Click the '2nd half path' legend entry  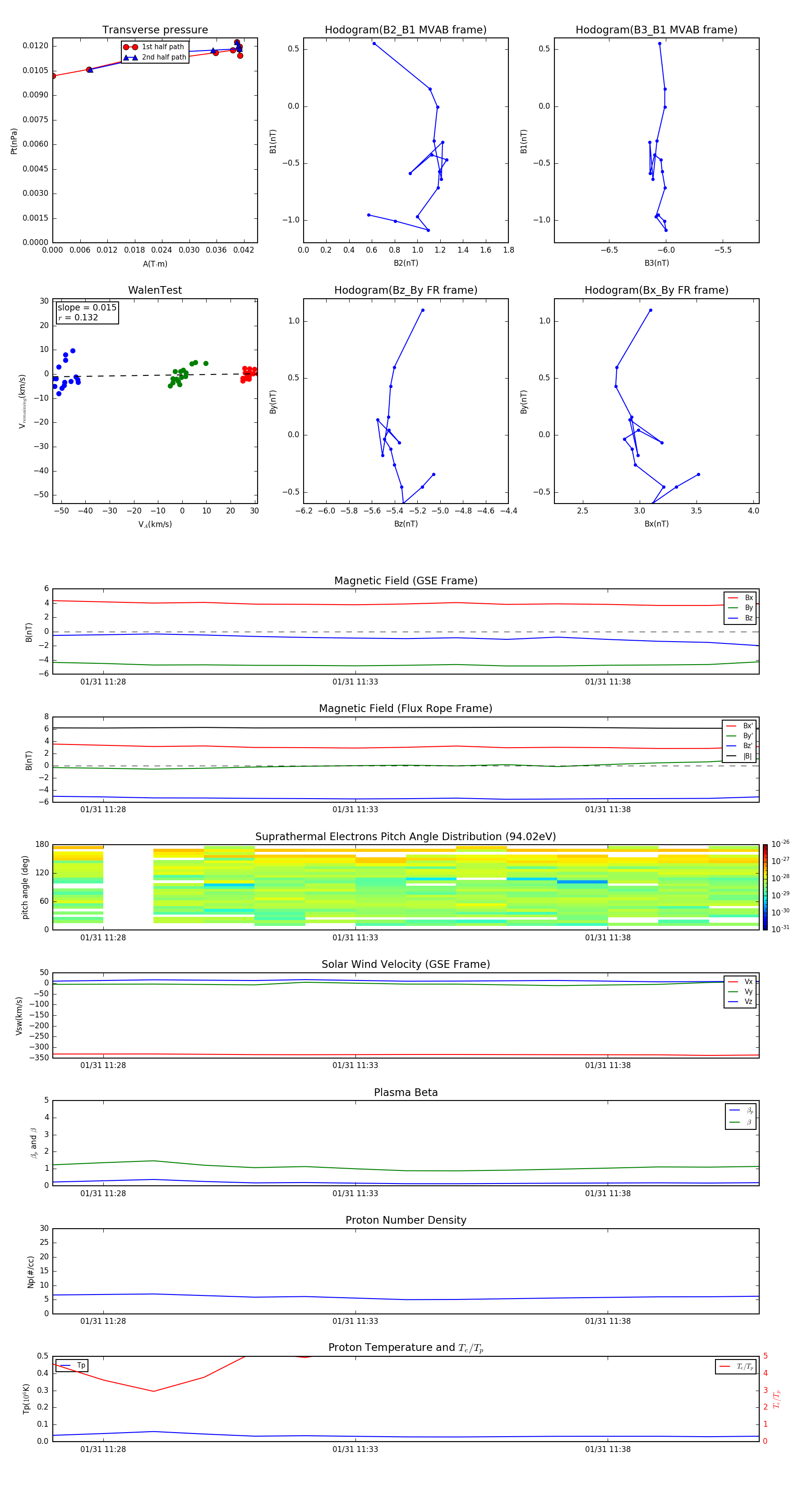coord(155,57)
